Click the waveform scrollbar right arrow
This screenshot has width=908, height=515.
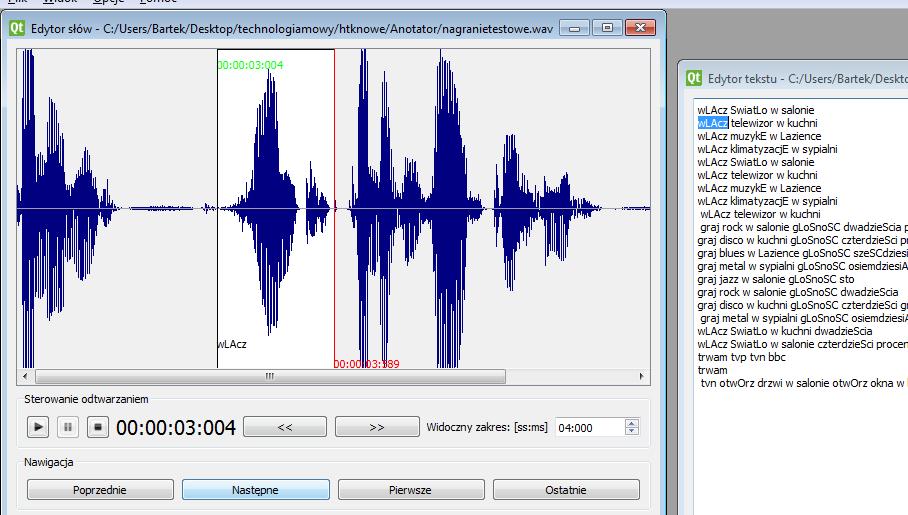tap(641, 377)
